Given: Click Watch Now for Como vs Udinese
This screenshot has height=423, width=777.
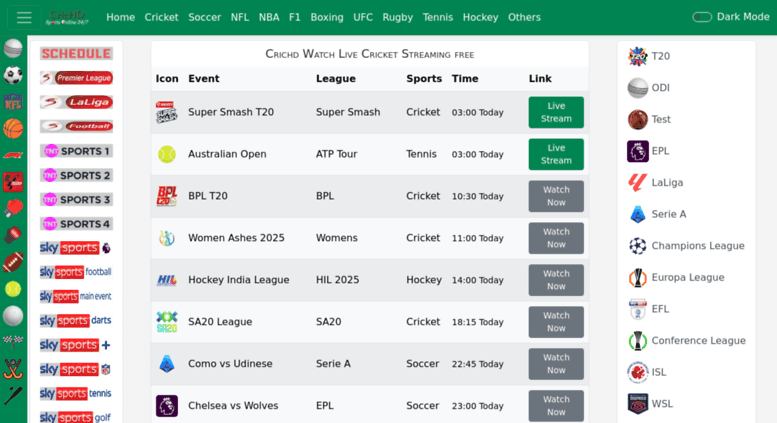Looking at the screenshot, I should point(556,364).
